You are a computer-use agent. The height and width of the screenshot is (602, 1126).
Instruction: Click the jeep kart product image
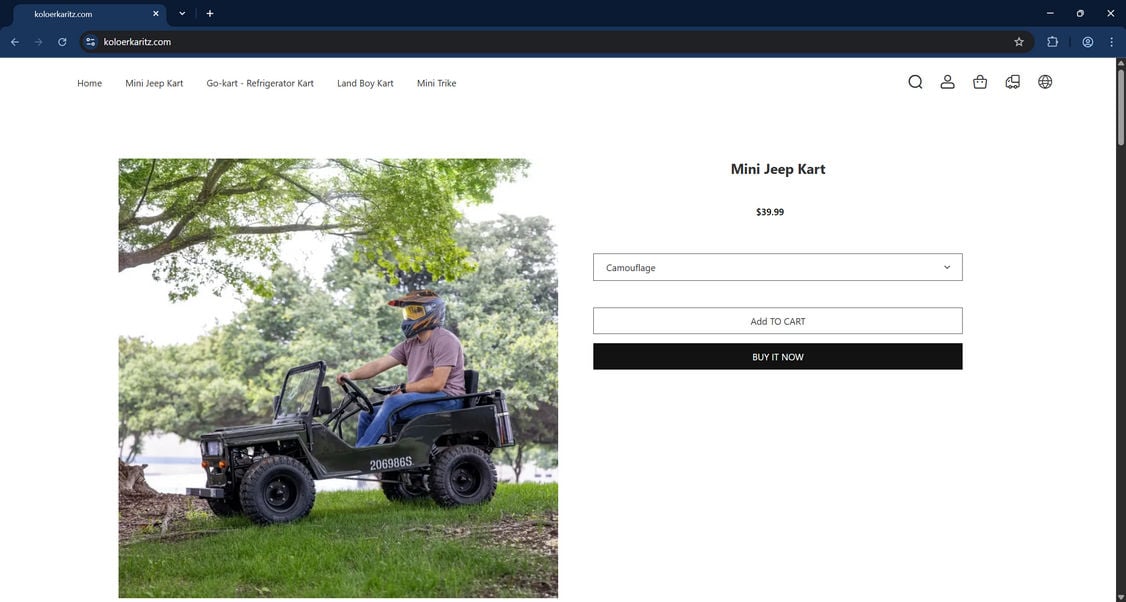(338, 379)
